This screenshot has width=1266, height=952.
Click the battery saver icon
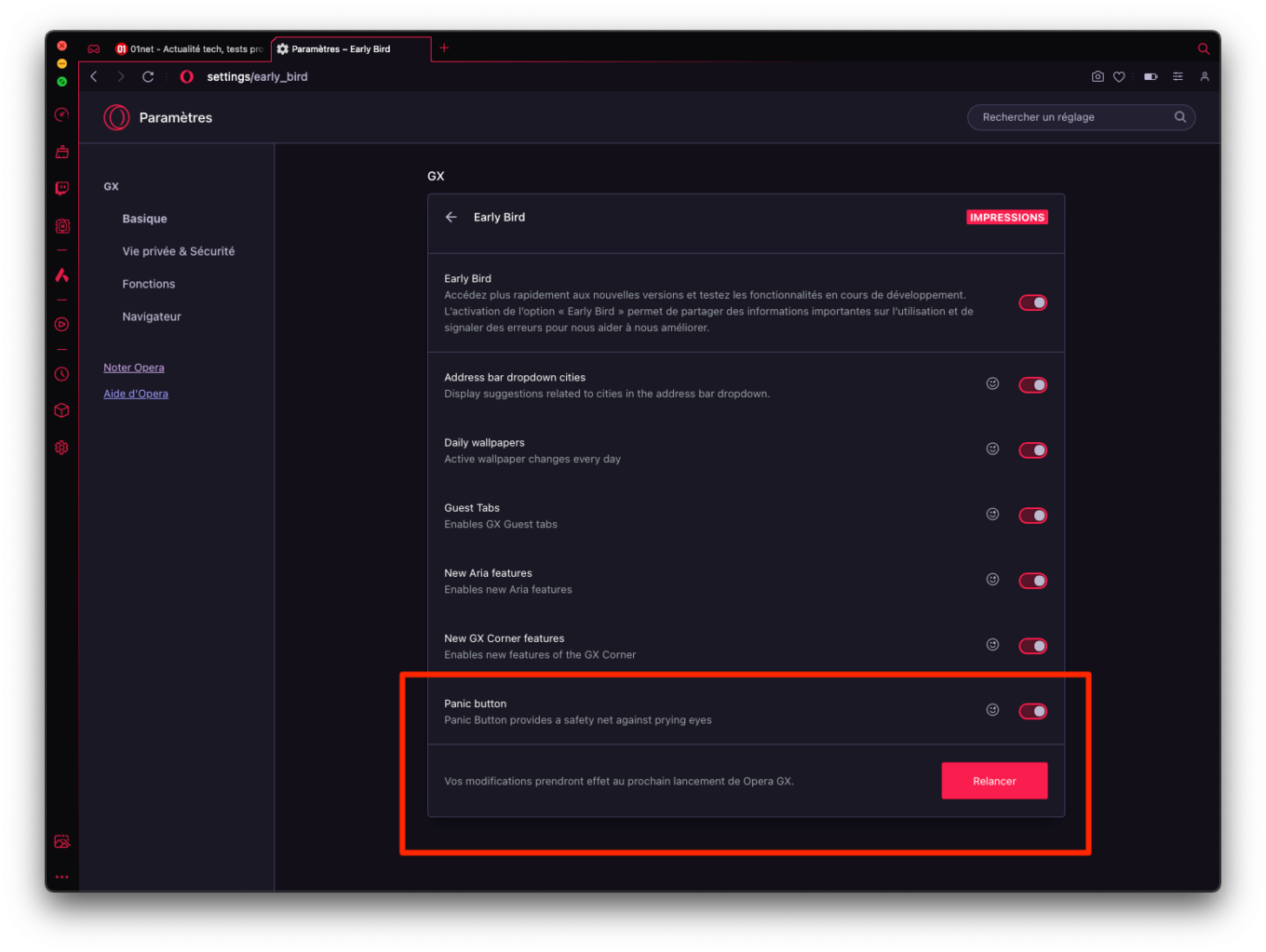pyautogui.click(x=1151, y=76)
